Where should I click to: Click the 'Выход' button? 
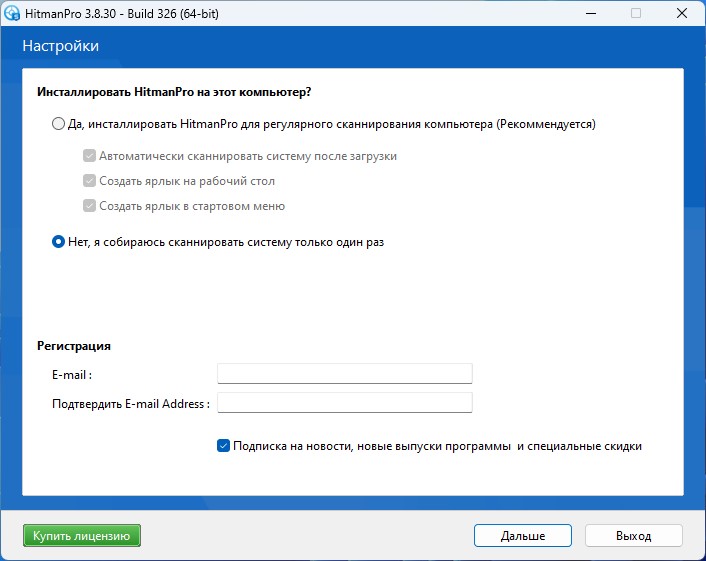pyautogui.click(x=634, y=535)
